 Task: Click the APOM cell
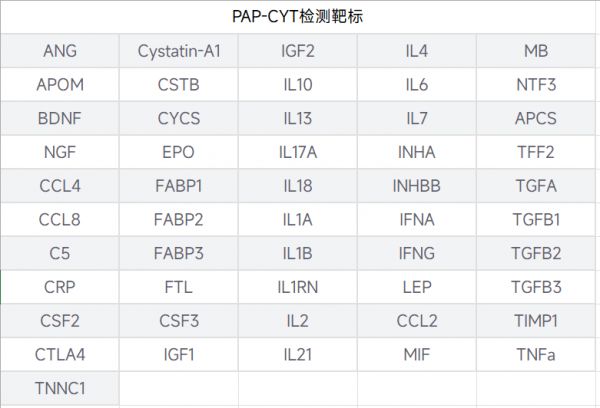tap(60, 85)
